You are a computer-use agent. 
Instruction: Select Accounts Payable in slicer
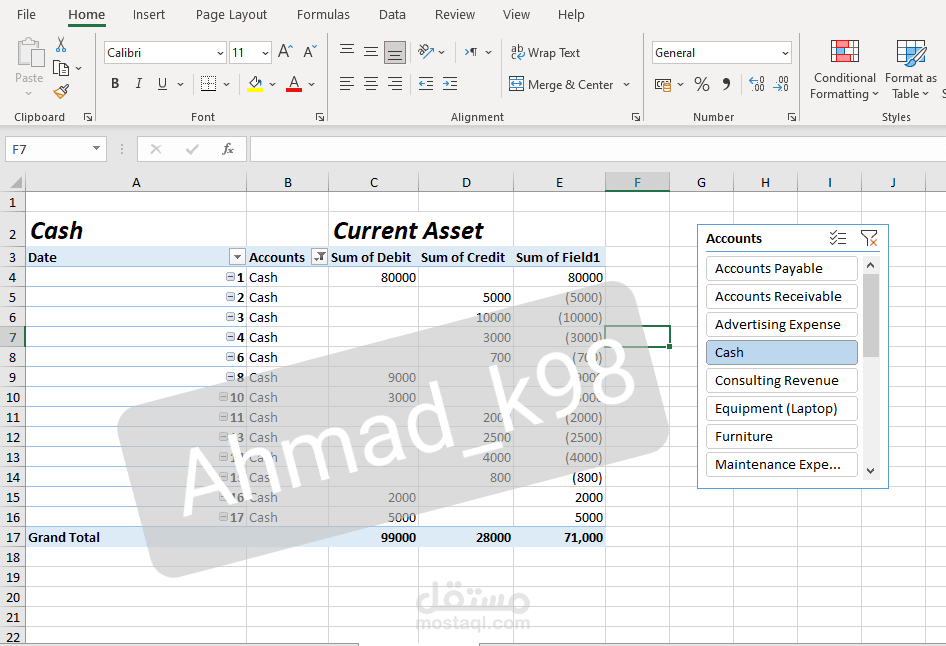point(781,268)
